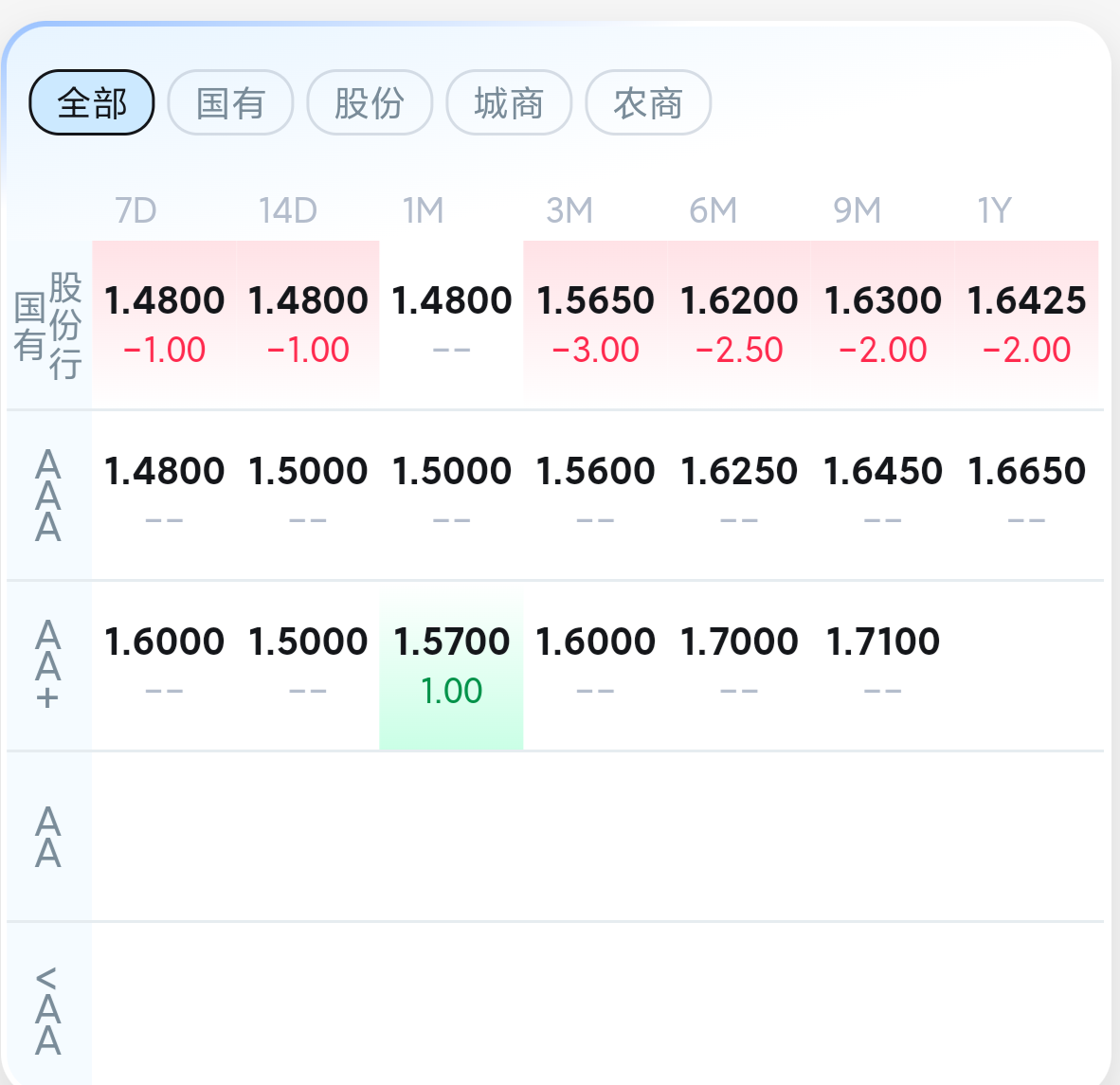
Task: Click the 1.6200 国有股份行 6M cell
Action: (x=739, y=322)
